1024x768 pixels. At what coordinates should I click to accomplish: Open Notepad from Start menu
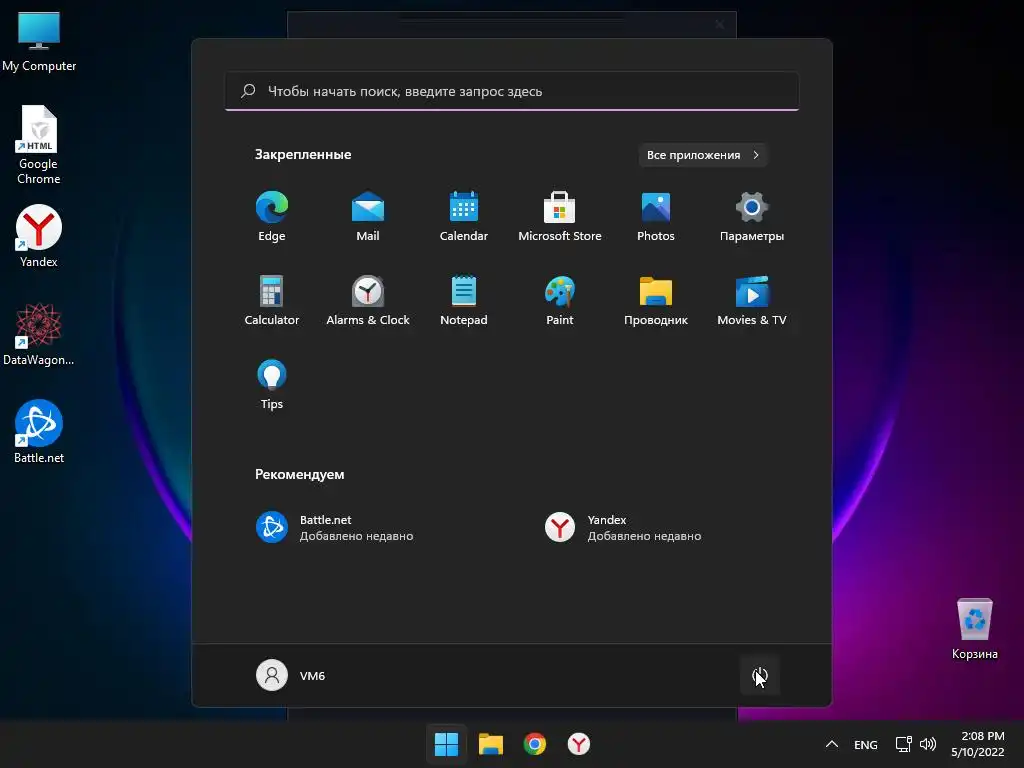[464, 300]
